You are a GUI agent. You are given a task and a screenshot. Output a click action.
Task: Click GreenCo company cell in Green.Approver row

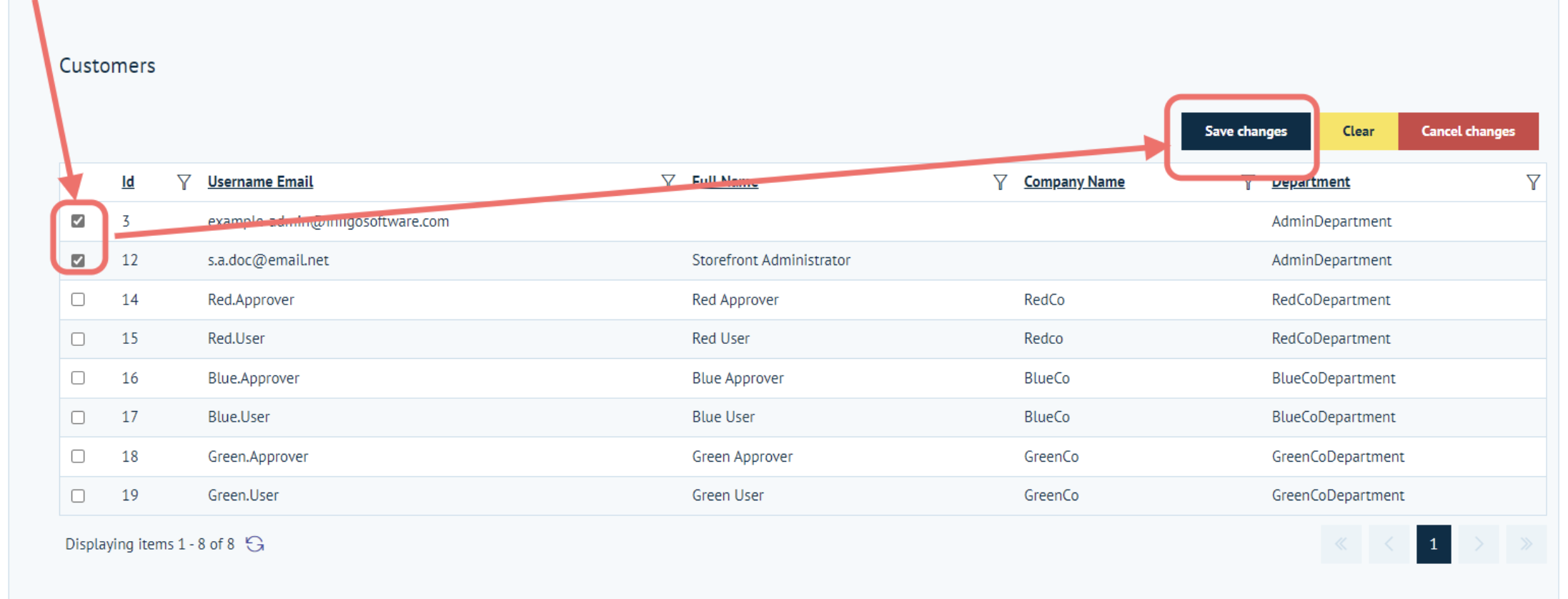(x=1051, y=456)
